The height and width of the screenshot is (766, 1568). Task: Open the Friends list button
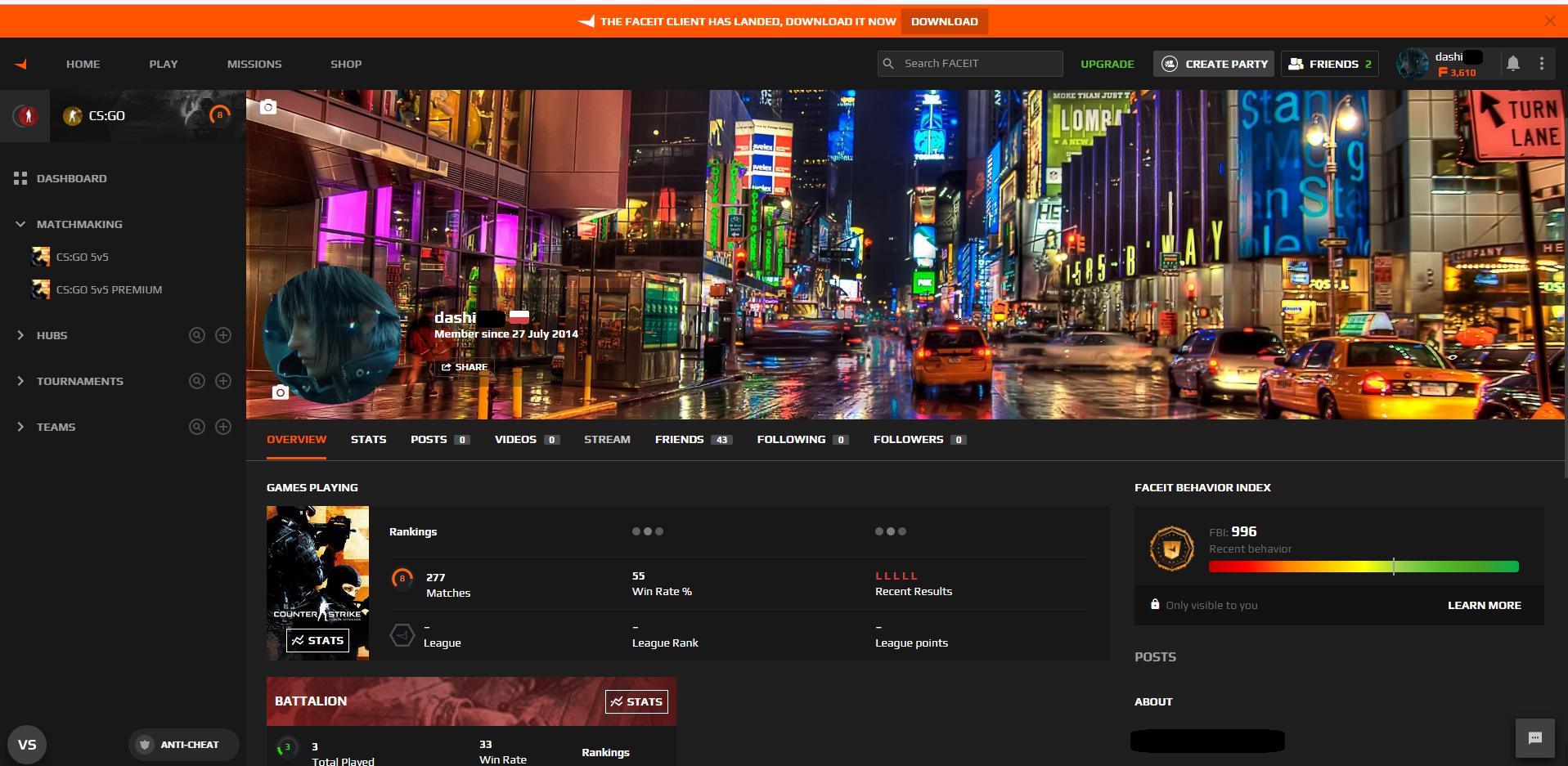1329,64
